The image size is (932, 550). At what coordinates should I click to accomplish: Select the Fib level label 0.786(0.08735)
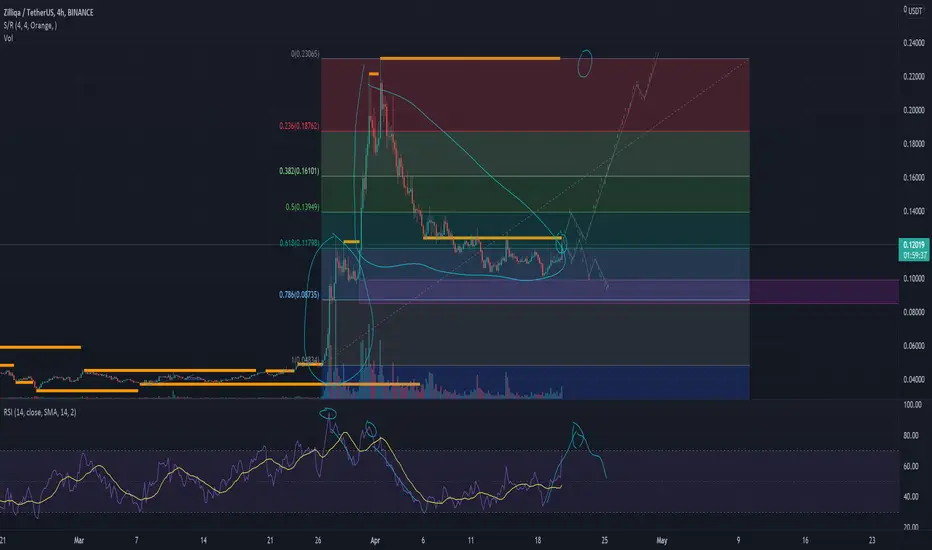pyautogui.click(x=299, y=295)
